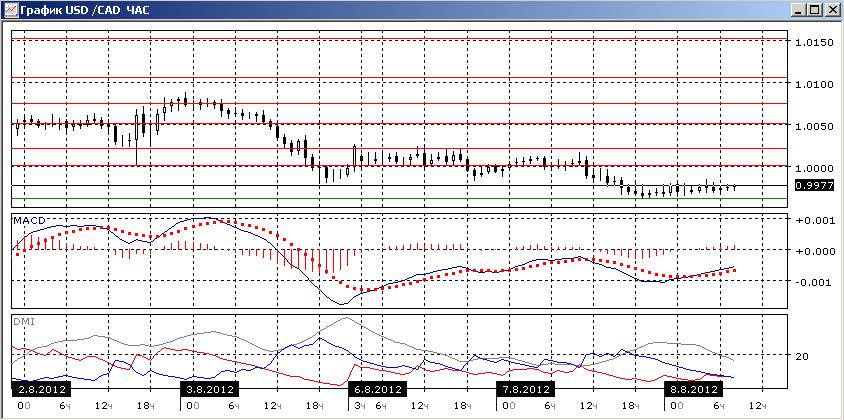Select the 8.8.2012 date marker
Screen dimensions: 844x420
[x=693, y=389]
